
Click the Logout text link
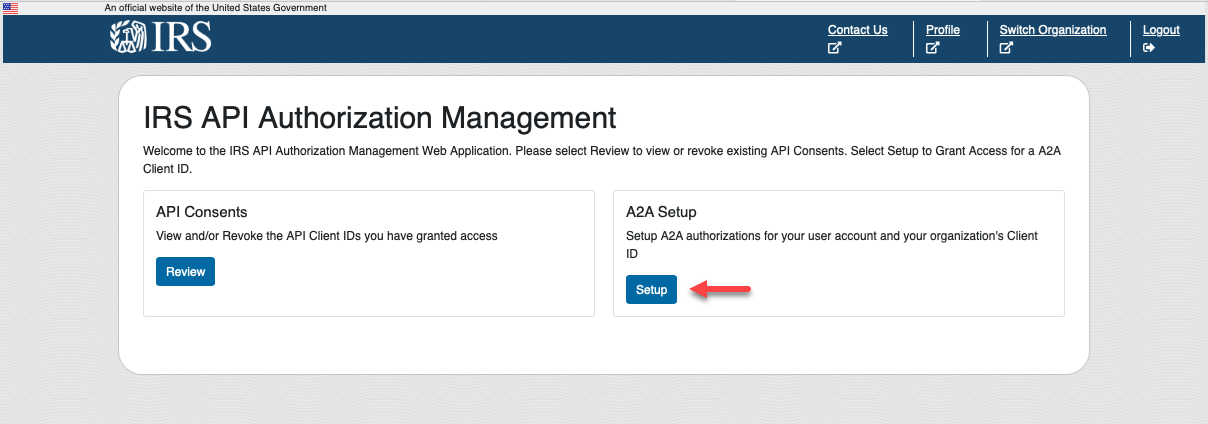click(1161, 30)
